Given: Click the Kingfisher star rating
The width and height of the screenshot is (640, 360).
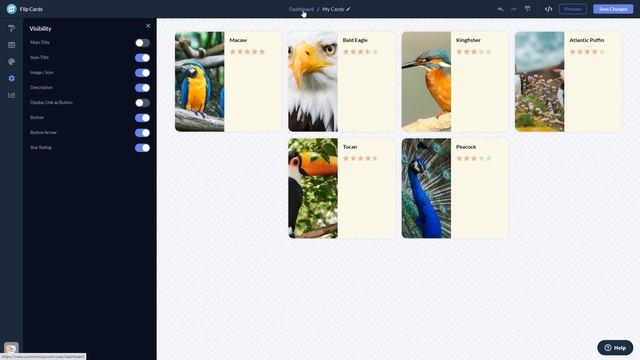Looking at the screenshot, I should [474, 51].
